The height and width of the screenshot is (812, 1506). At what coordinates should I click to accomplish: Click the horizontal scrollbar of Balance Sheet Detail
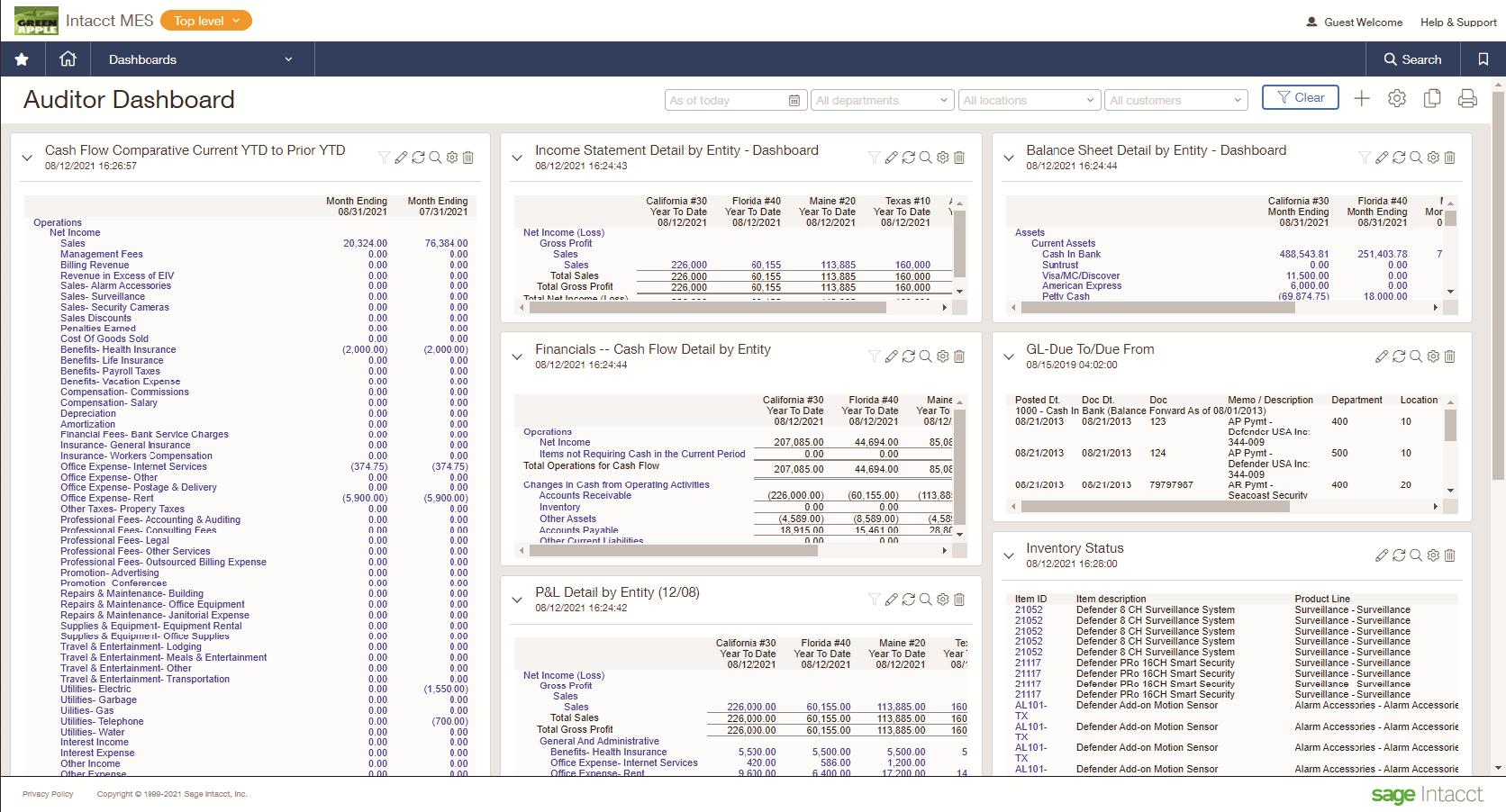[1157, 308]
